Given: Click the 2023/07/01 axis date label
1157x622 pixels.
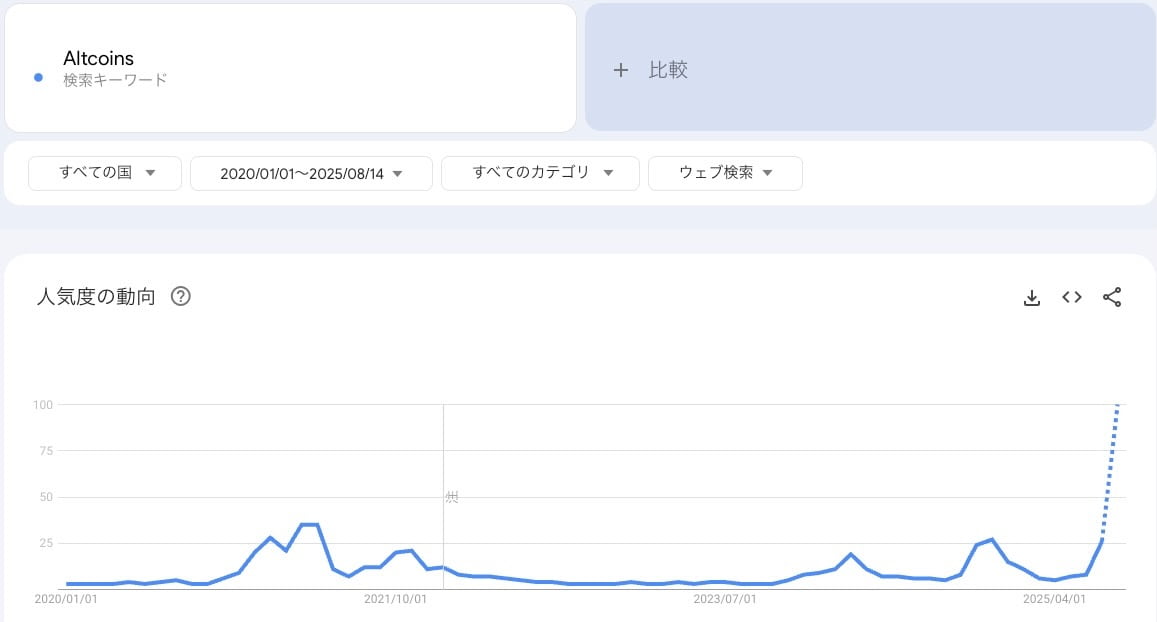Looking at the screenshot, I should click(x=725, y=599).
